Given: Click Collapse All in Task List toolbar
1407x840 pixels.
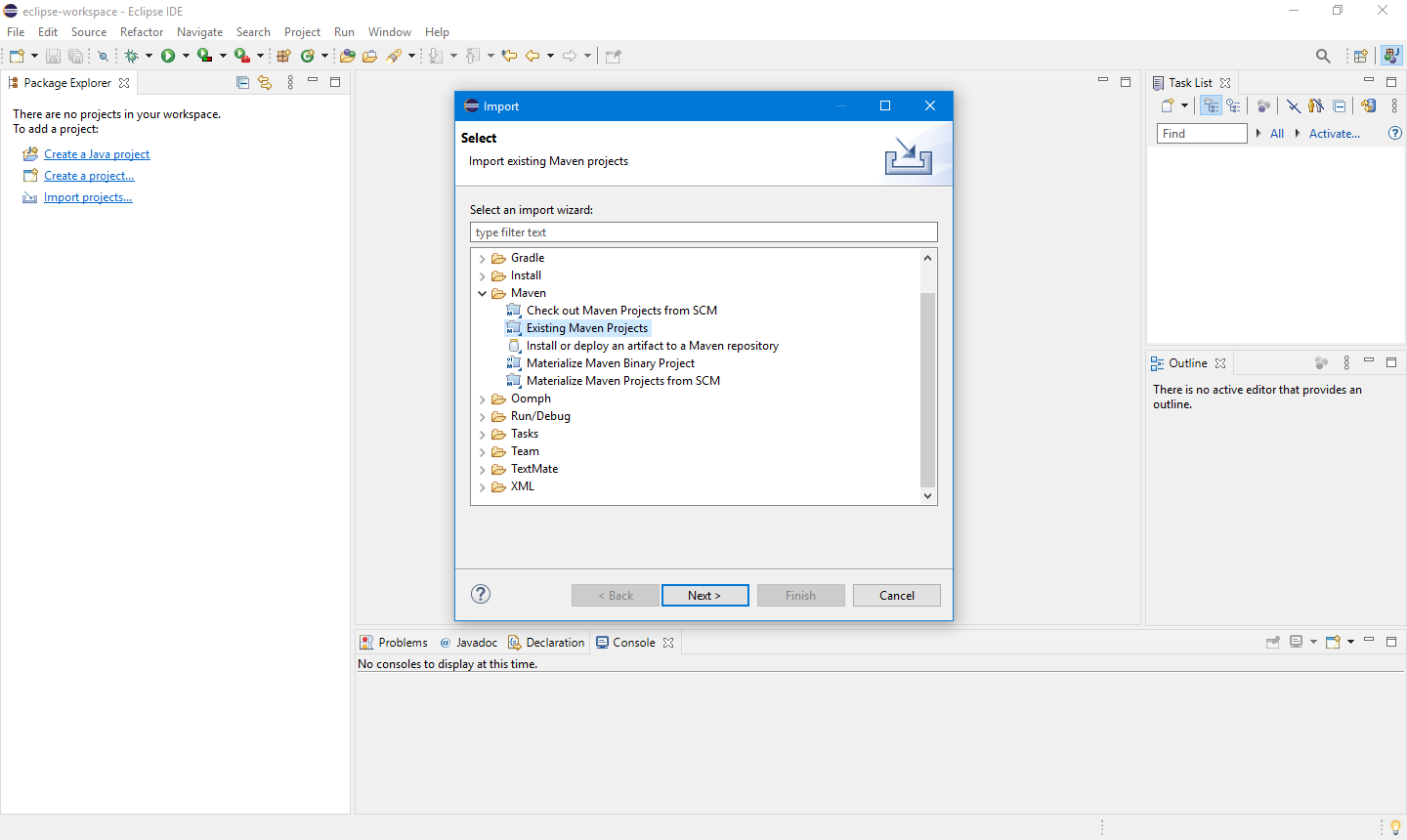Looking at the screenshot, I should [x=1340, y=105].
